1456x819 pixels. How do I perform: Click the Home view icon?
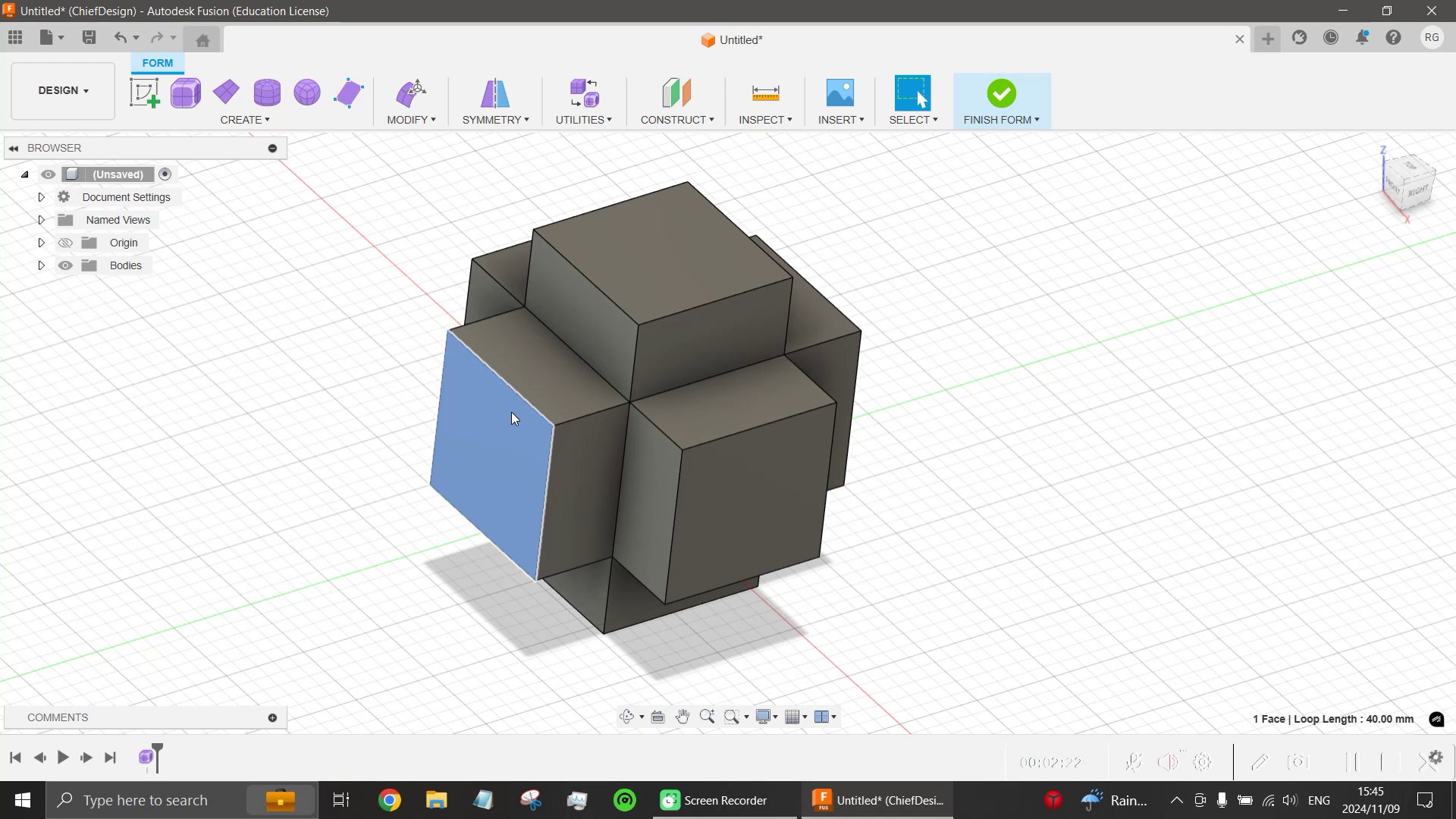coord(202,40)
